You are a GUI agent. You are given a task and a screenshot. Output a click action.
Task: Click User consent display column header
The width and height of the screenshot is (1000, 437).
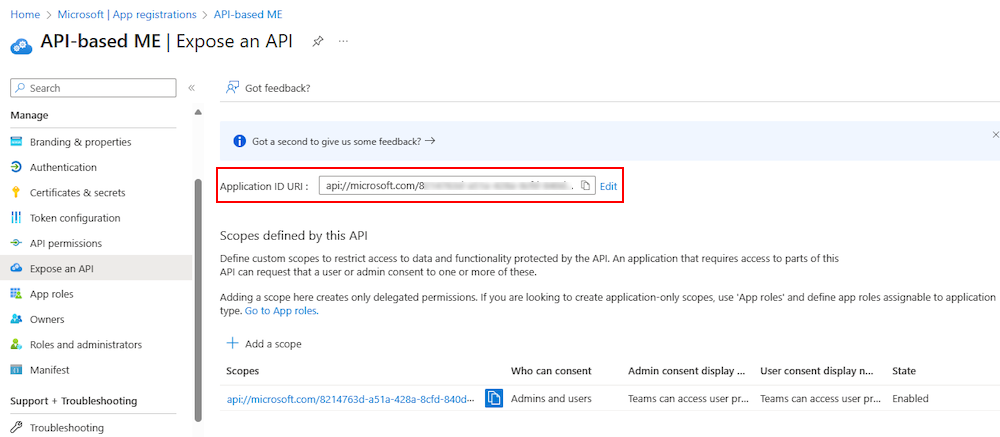(818, 371)
